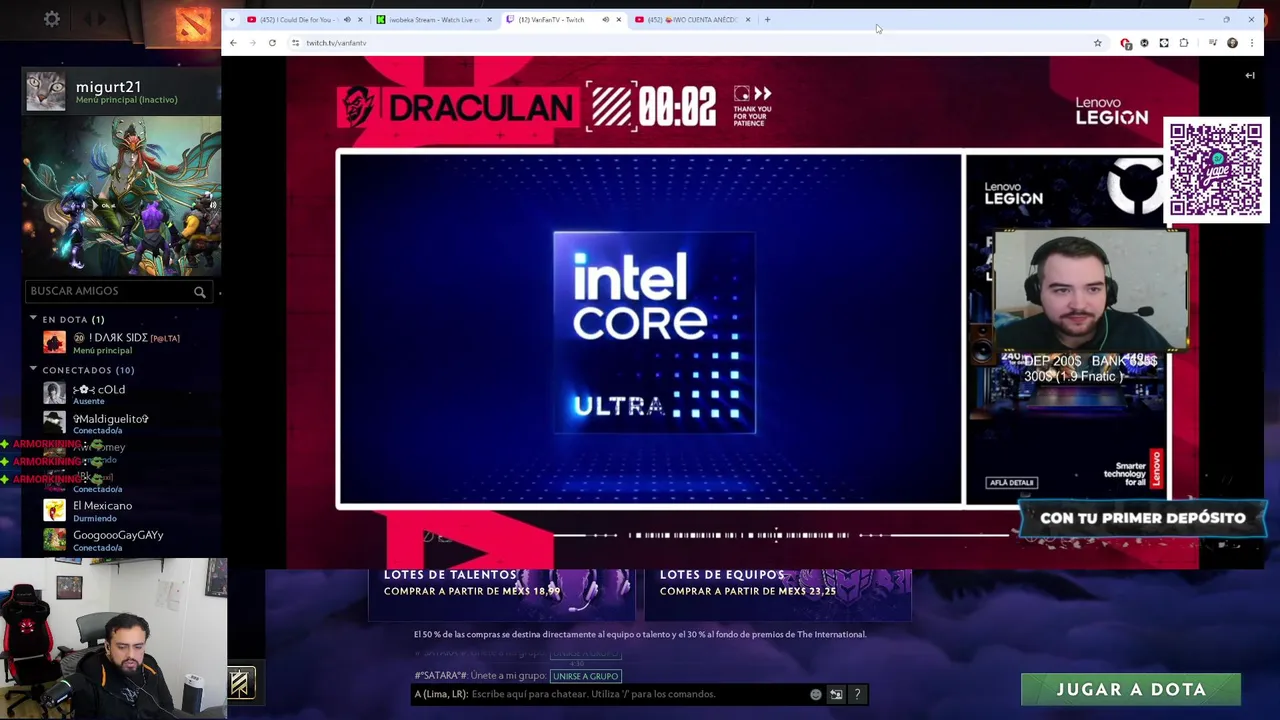The image size is (1280, 720).
Task: Collapse the EN DOTA friends group
Action: [x=33, y=319]
